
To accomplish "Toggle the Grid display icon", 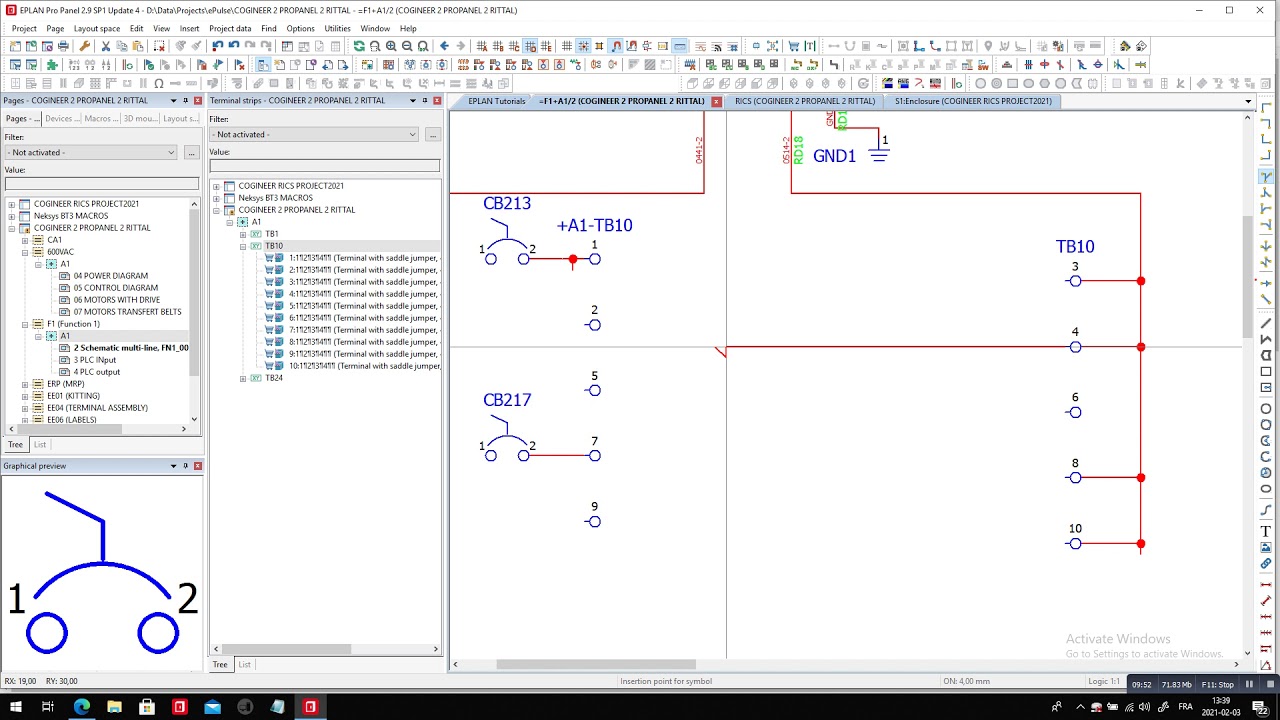I will (x=566, y=46).
